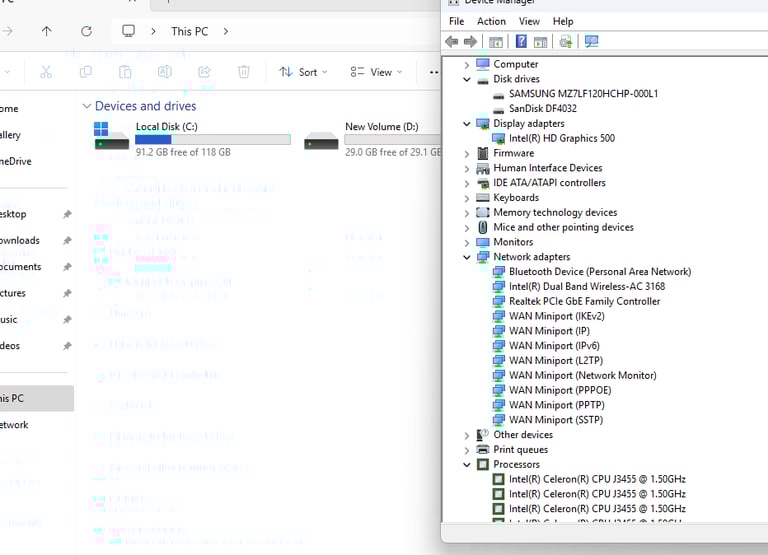Open the View menu in Device Manager

[529, 22]
